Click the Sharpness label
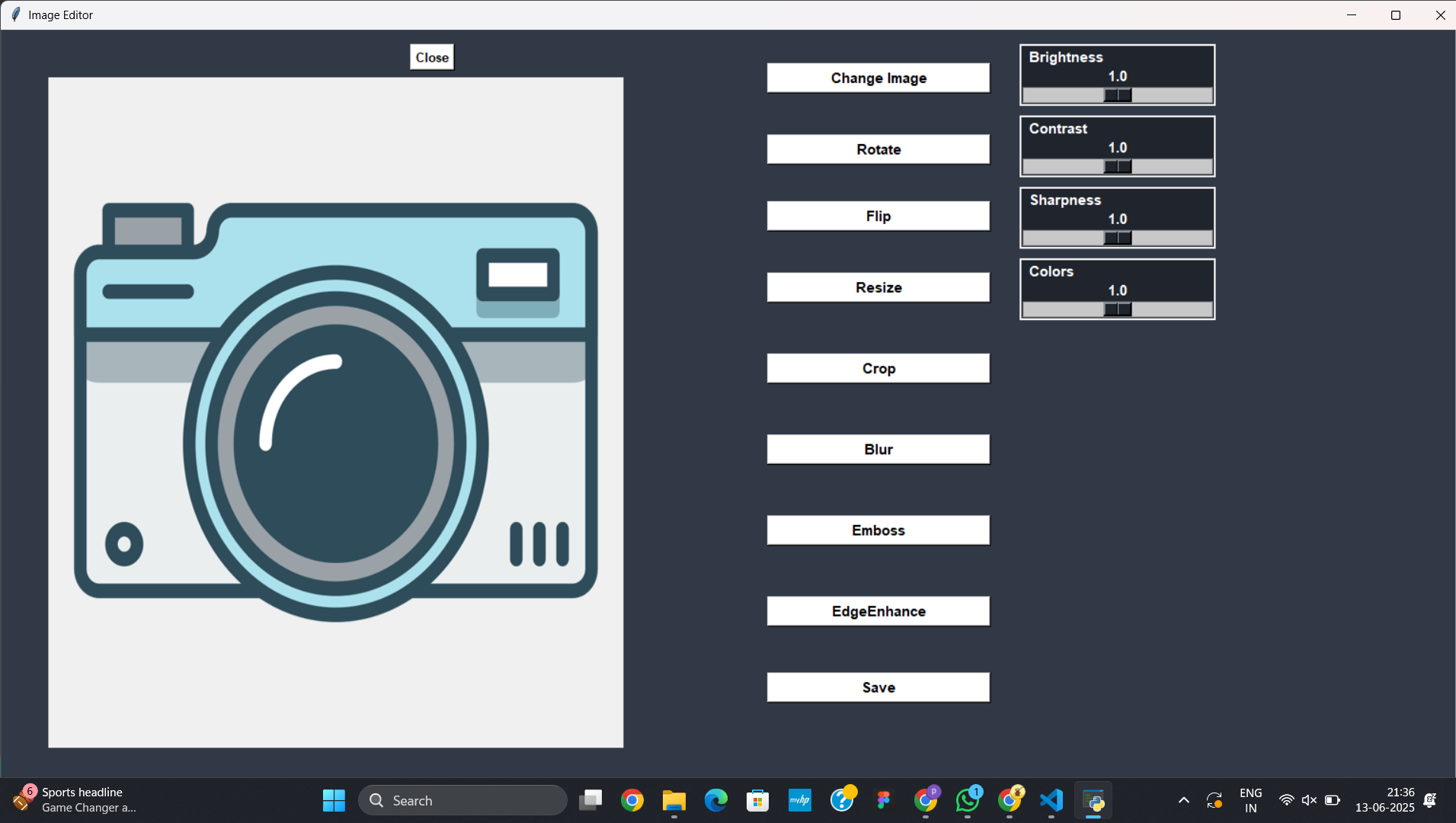 (x=1065, y=200)
